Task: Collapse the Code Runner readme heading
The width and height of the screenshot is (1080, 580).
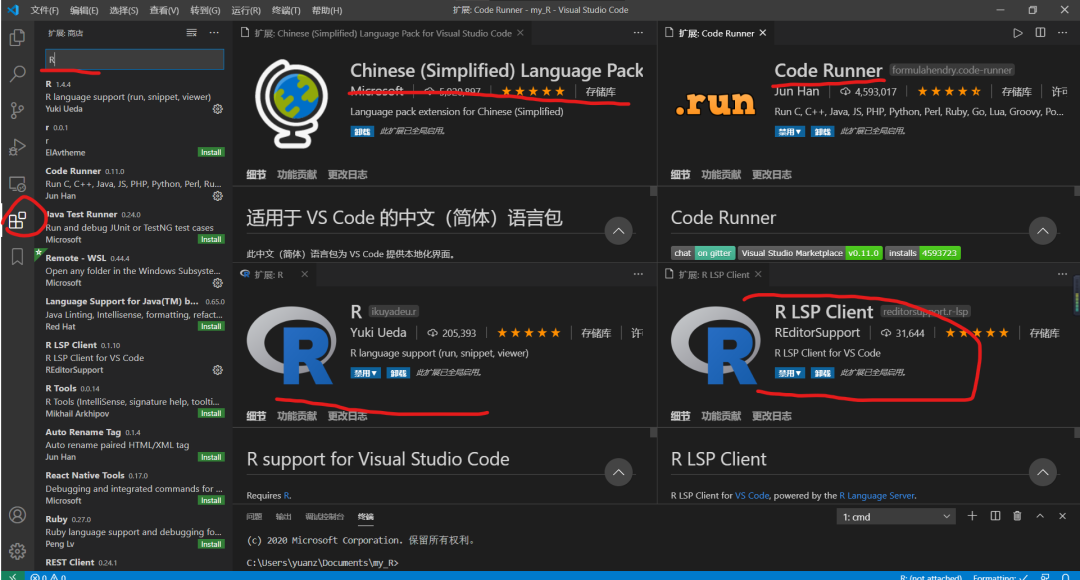Action: (1043, 231)
